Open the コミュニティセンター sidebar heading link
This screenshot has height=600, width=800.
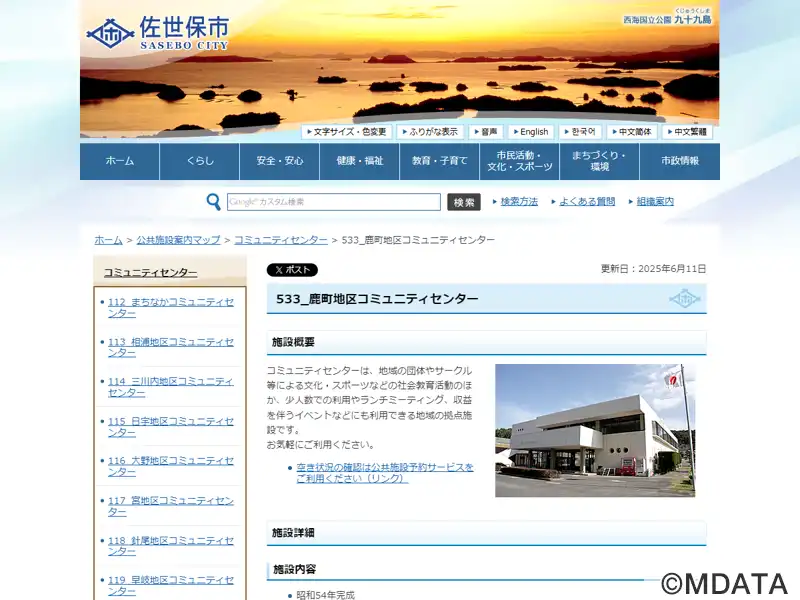point(151,272)
